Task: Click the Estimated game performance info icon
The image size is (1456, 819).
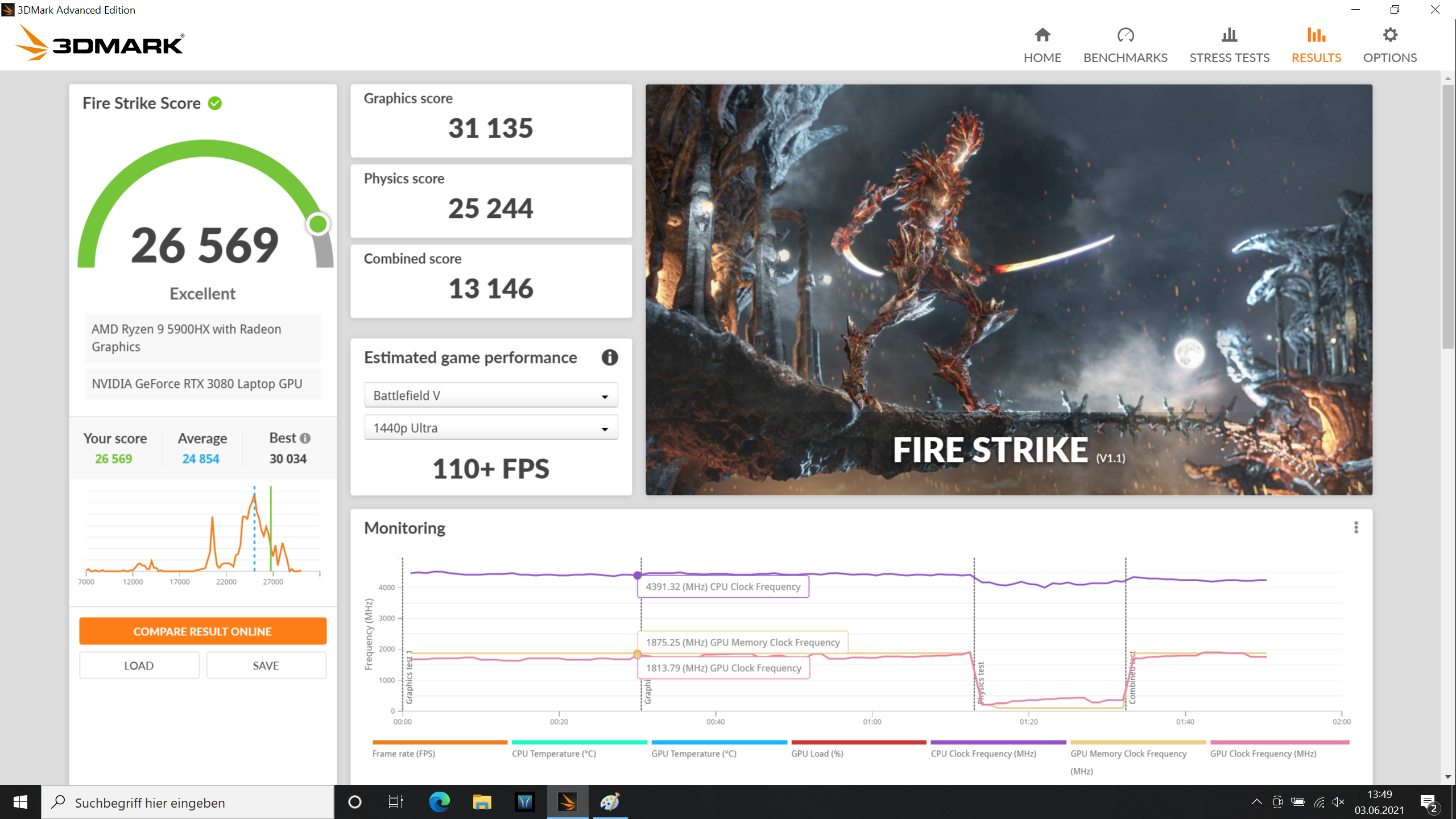Action: tap(610, 357)
